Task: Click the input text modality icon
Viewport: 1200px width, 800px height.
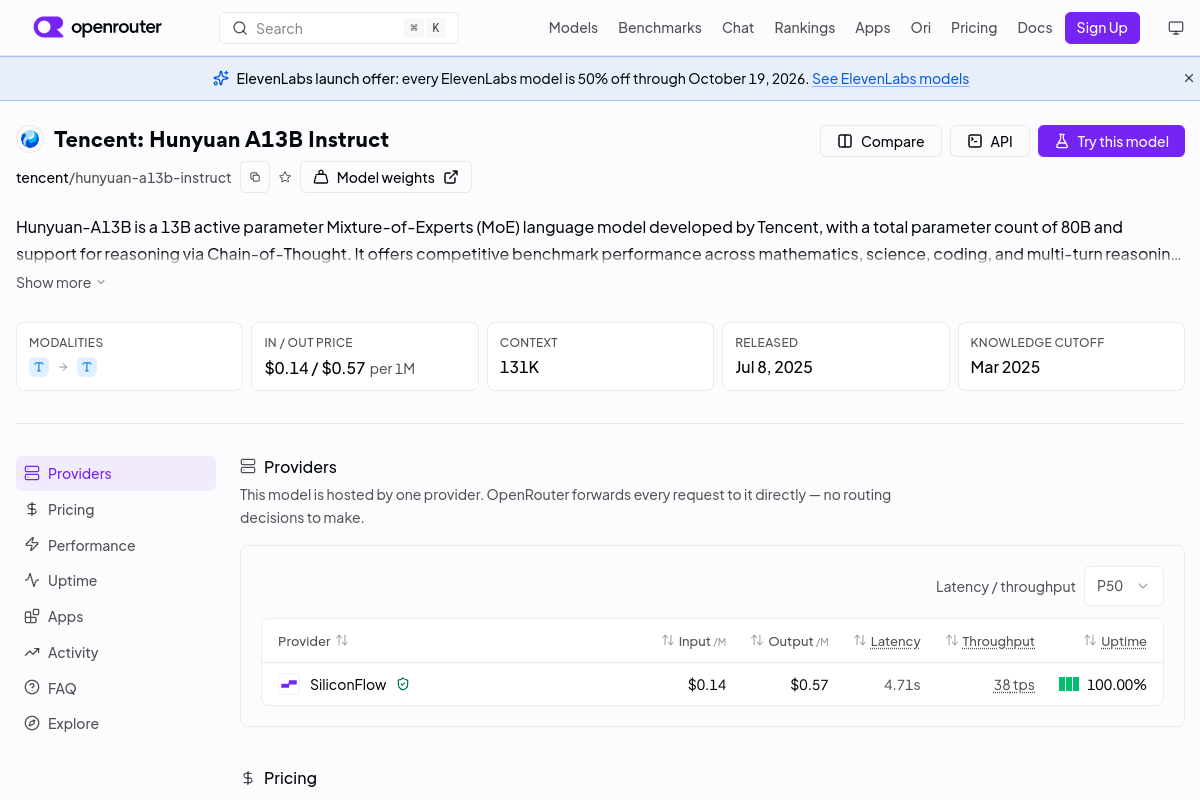Action: (39, 367)
